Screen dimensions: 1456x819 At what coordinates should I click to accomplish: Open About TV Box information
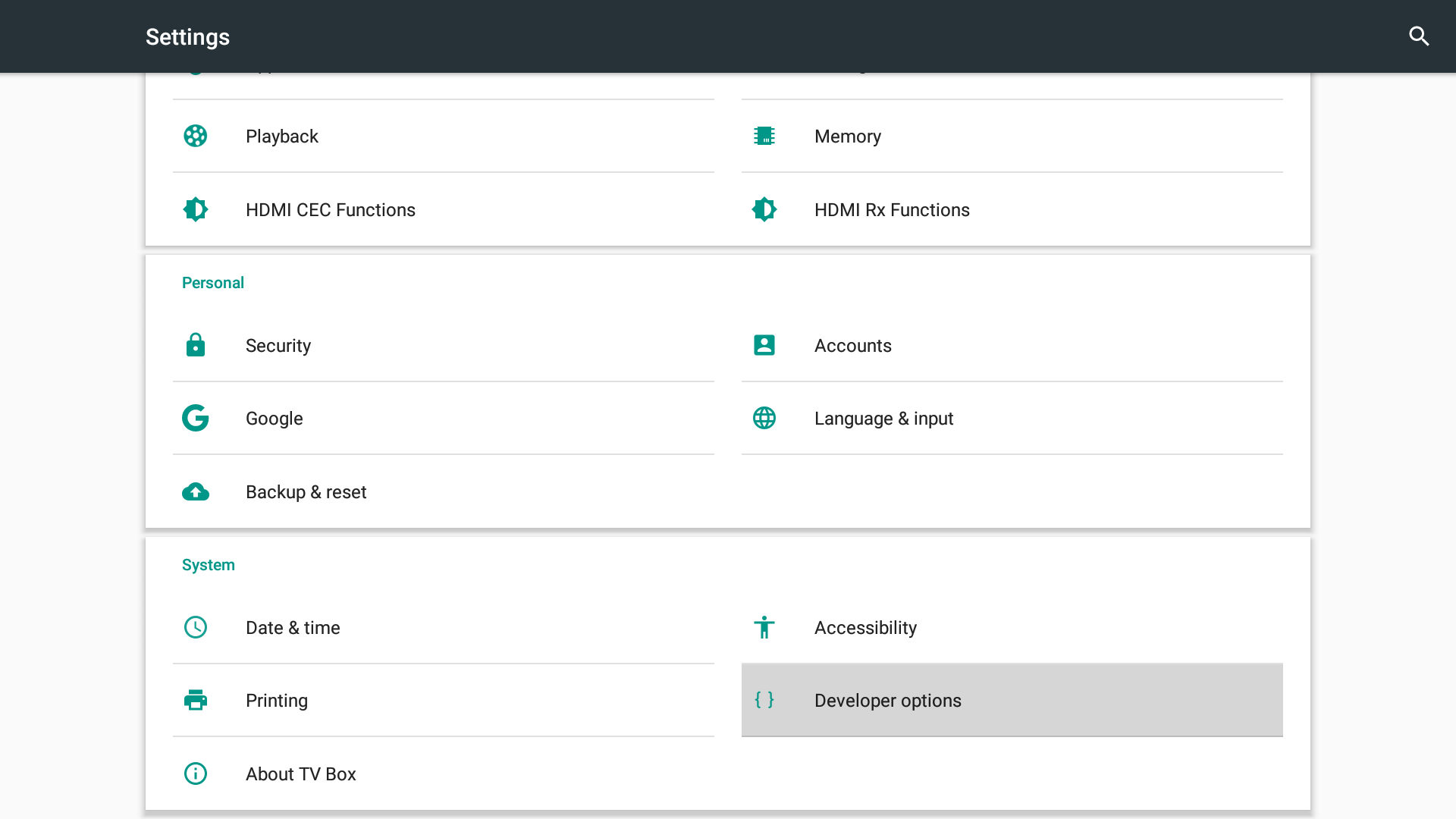300,774
